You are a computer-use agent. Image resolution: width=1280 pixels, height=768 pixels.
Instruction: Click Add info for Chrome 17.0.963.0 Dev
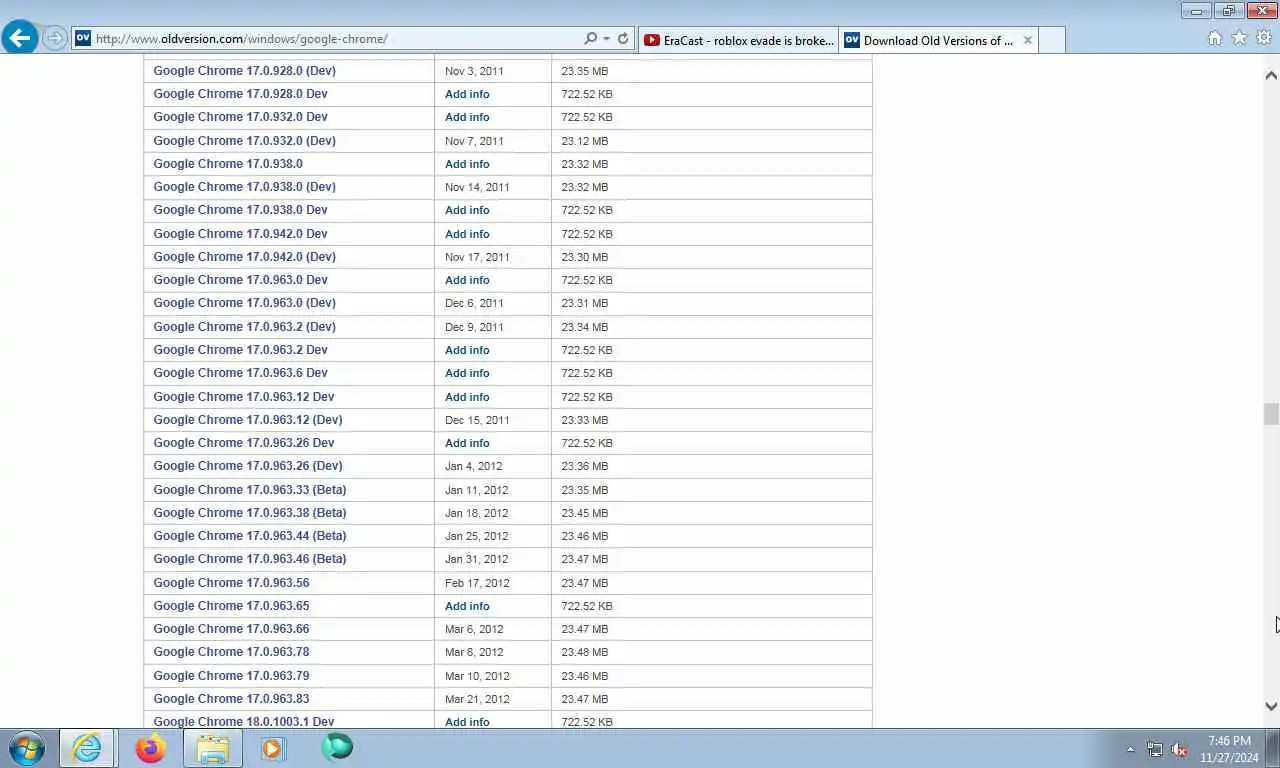click(x=467, y=280)
